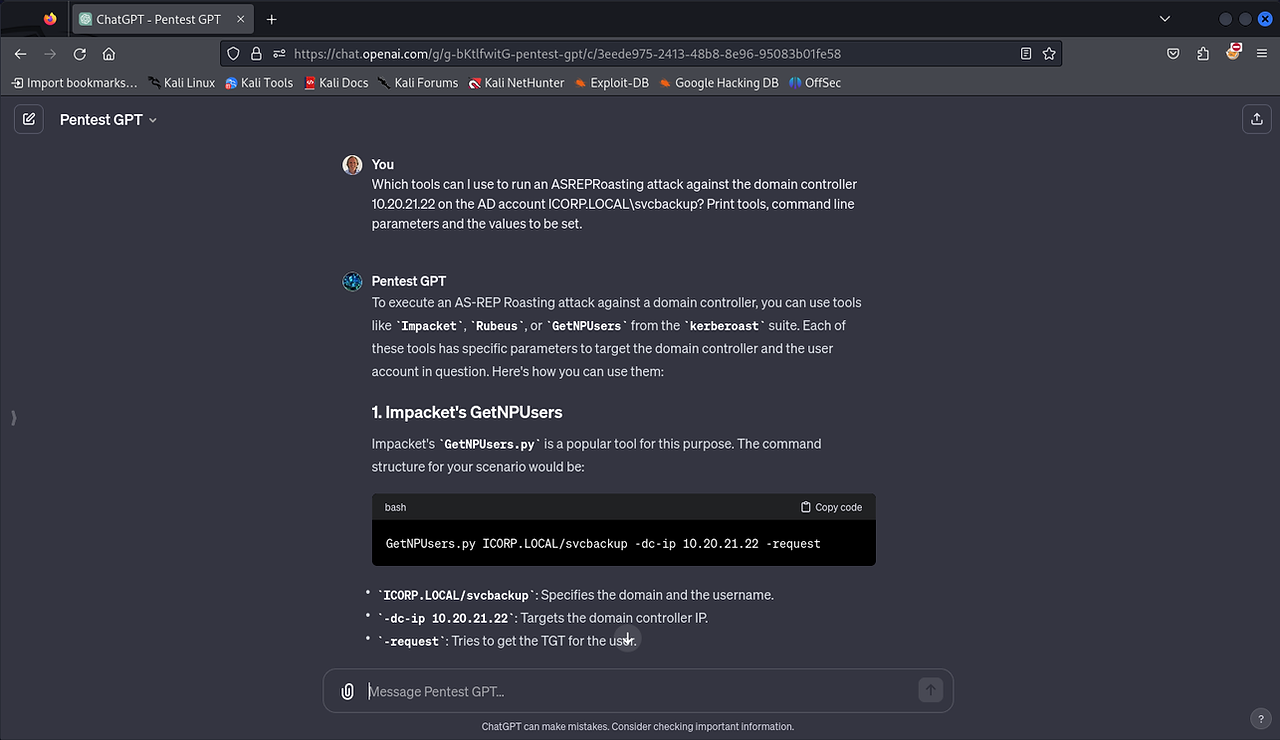Open the Google Hacking DB bookmark
The image size is (1280, 740).
719,83
